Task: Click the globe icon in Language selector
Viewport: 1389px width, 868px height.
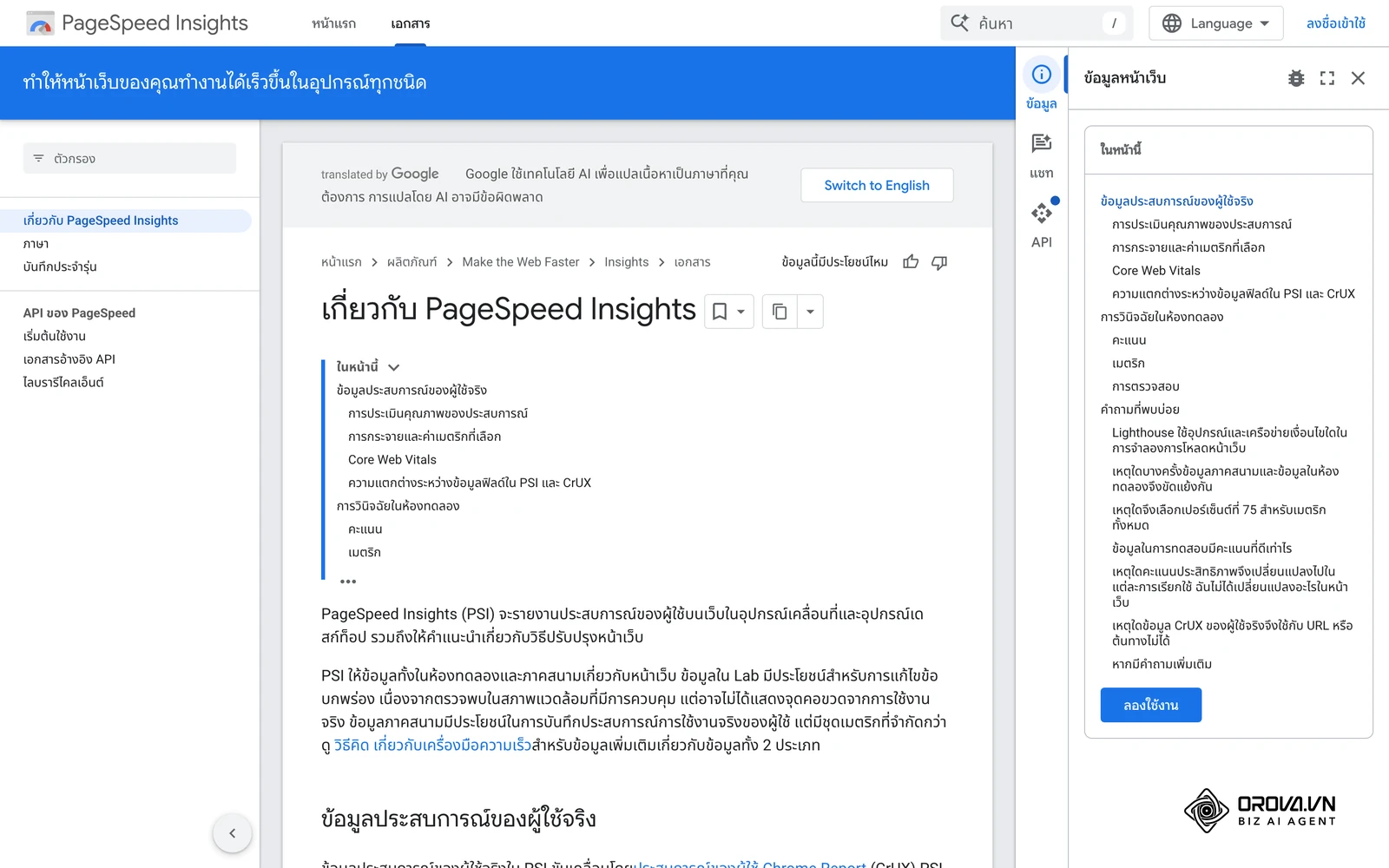Action: 1172,23
